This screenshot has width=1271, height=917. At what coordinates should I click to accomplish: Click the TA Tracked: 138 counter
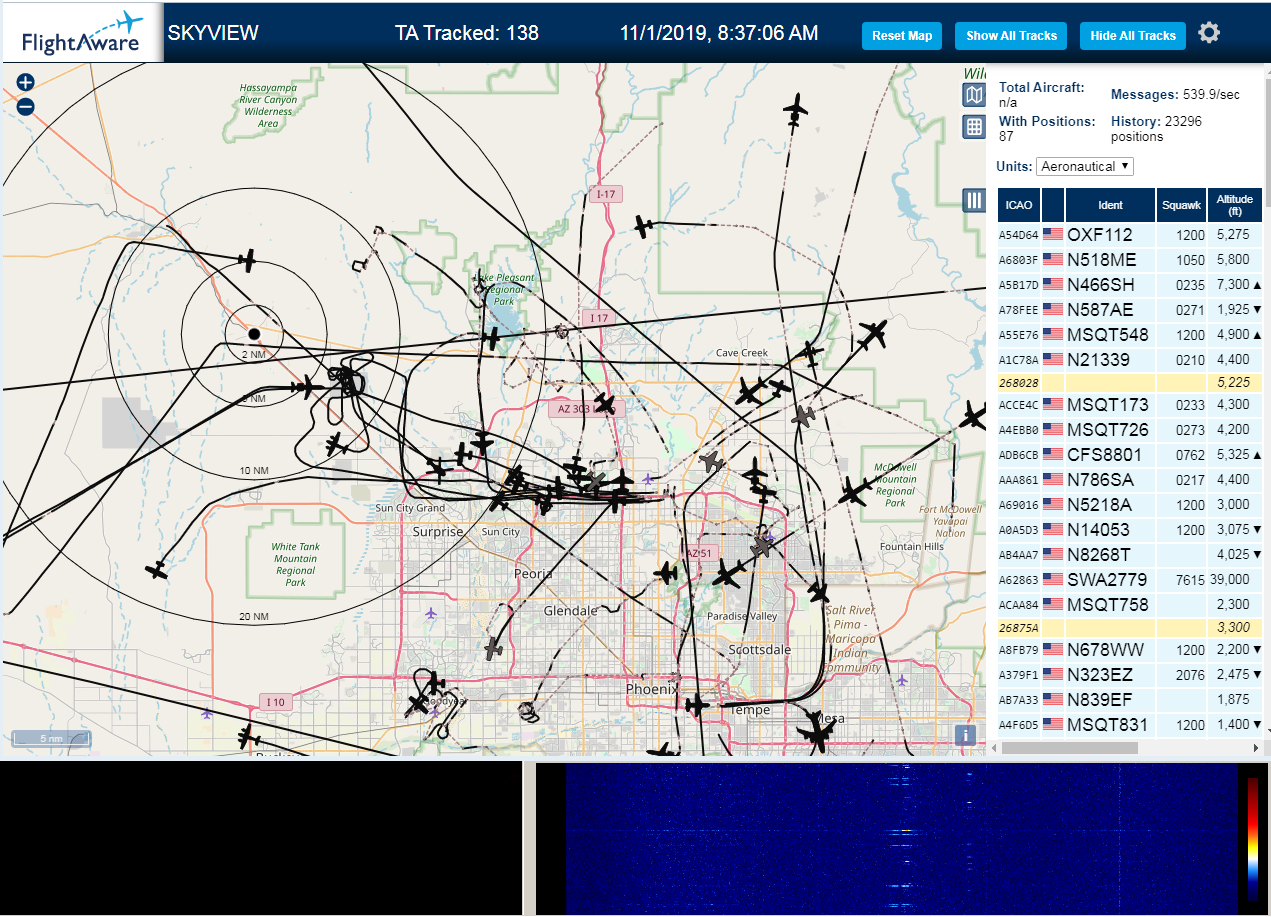(x=466, y=33)
